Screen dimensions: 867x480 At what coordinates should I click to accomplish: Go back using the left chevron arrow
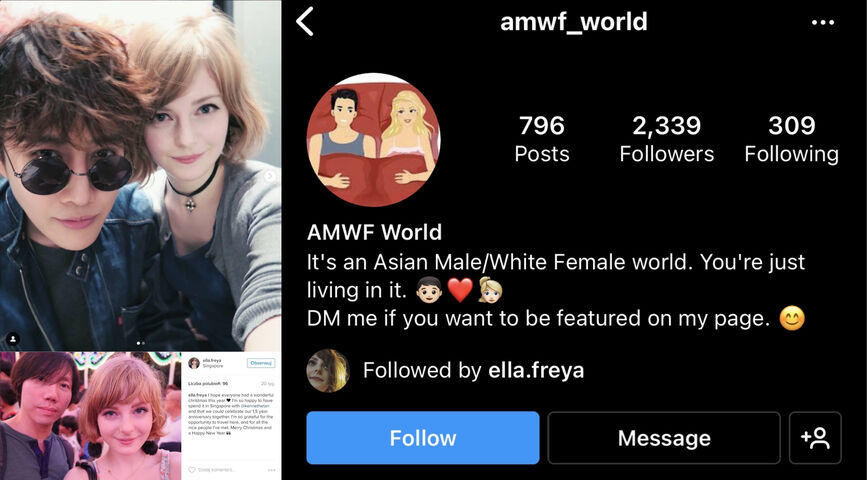305,22
